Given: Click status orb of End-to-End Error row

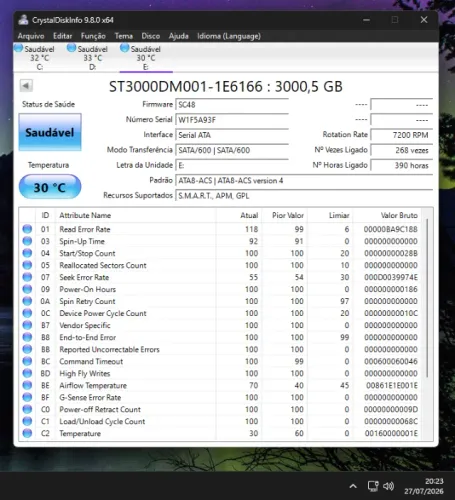Looking at the screenshot, I should click(x=27, y=337).
